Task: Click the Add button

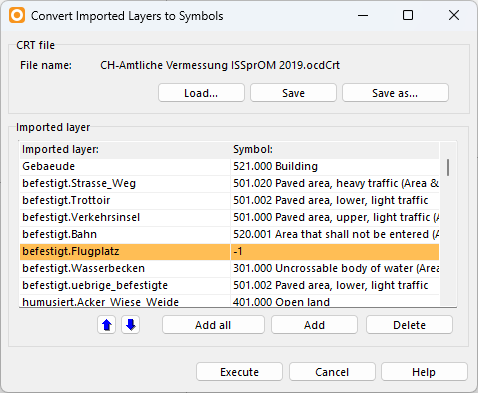Action: click(x=314, y=325)
